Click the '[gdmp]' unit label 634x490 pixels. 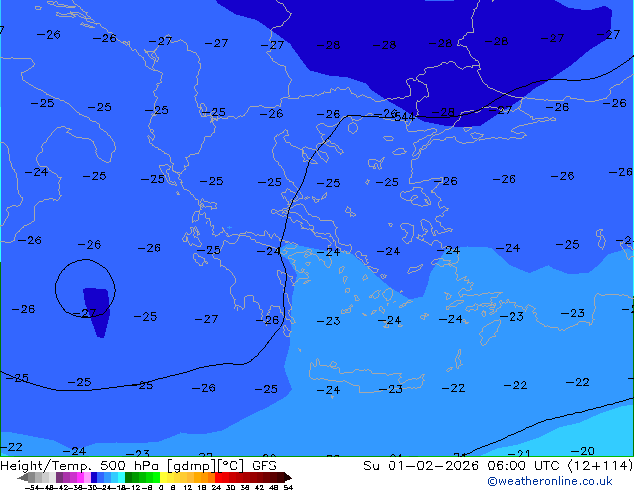click(190, 466)
